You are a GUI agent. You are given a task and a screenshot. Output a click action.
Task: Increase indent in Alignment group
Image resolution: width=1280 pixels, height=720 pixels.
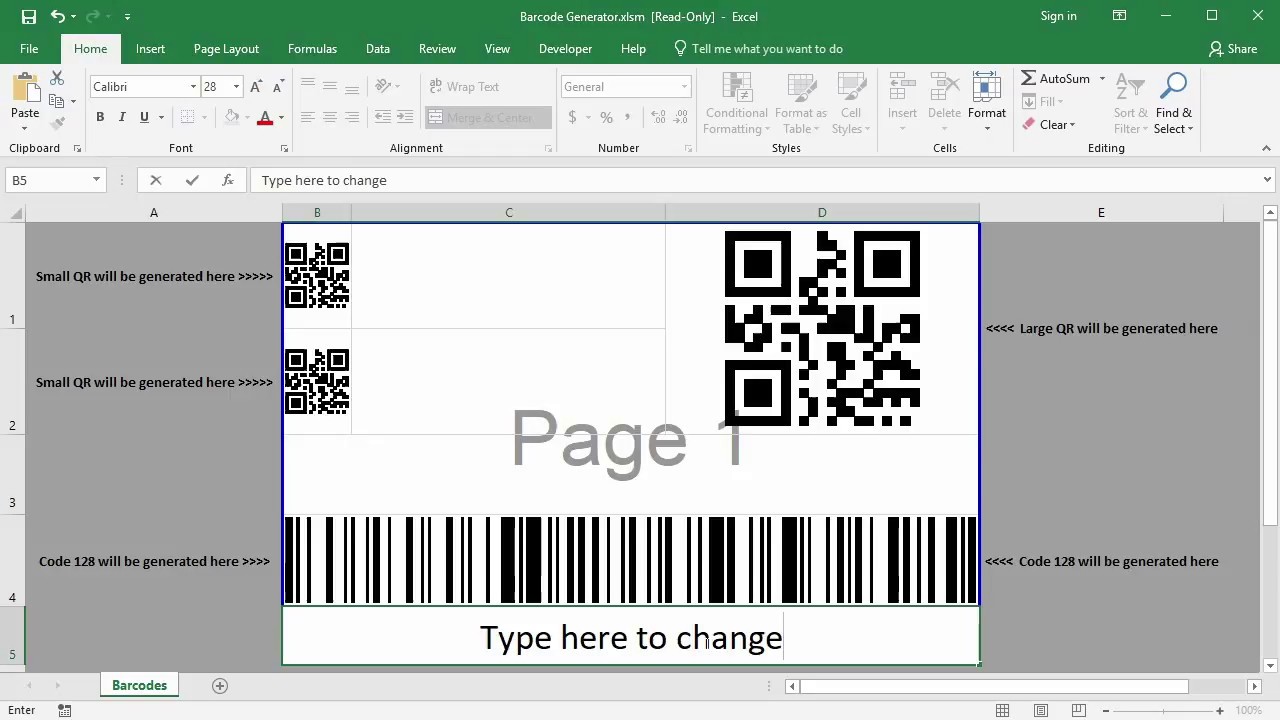405,117
